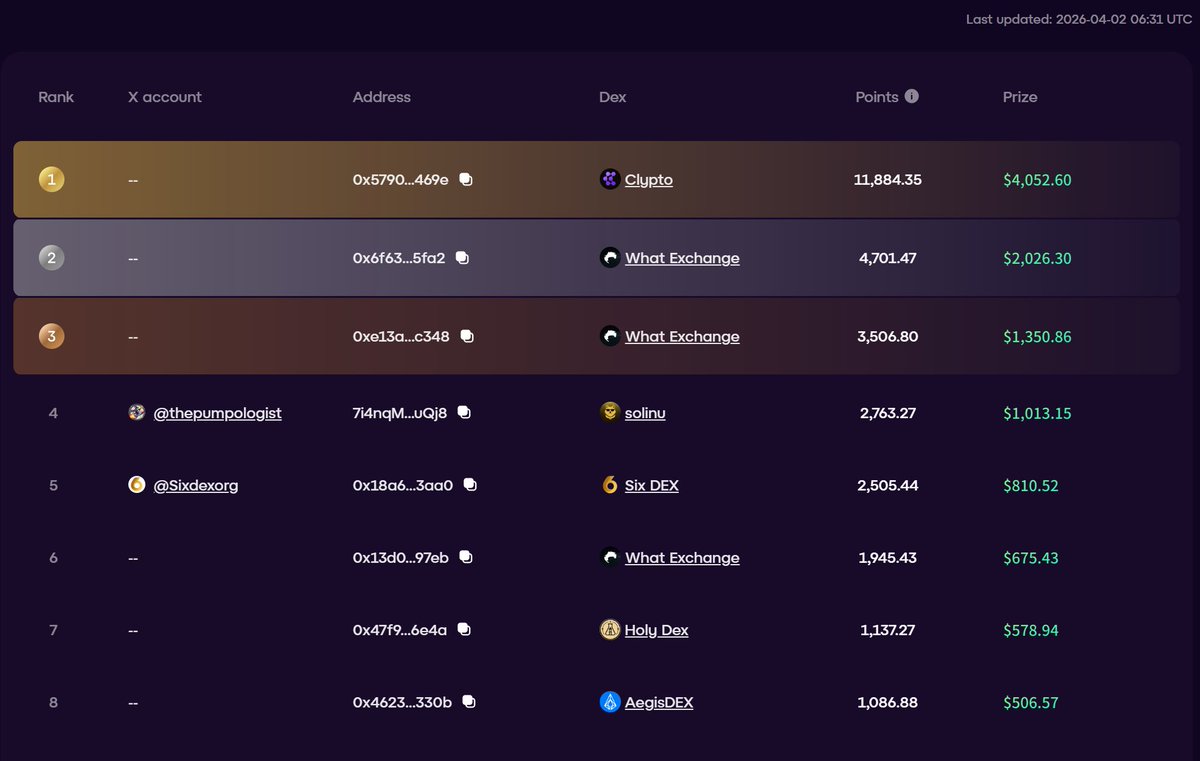Copy address 0x5790...469e

click(466, 180)
